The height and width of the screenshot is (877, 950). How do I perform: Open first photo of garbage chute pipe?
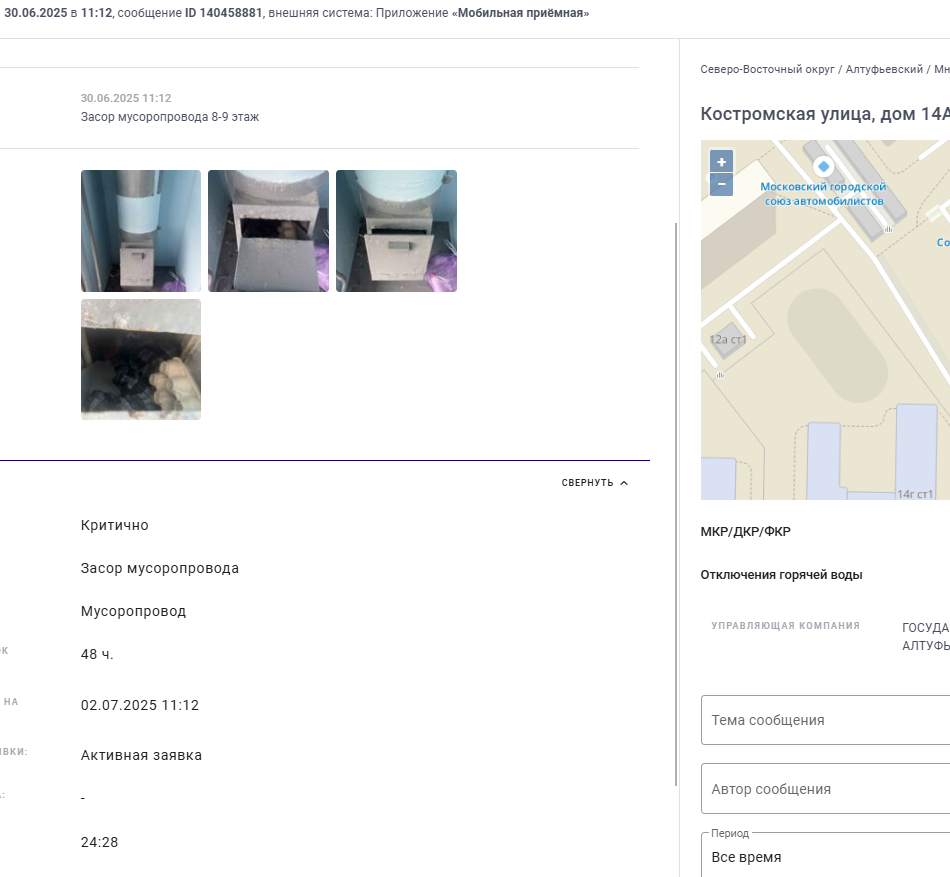tap(141, 231)
